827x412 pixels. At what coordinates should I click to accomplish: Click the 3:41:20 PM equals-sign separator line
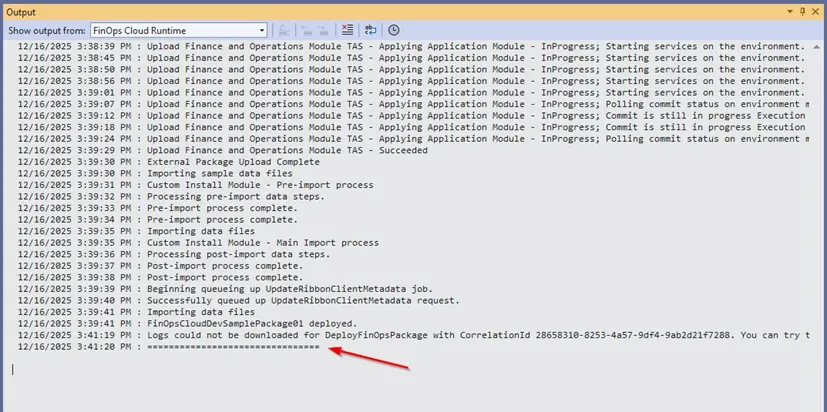(169, 347)
